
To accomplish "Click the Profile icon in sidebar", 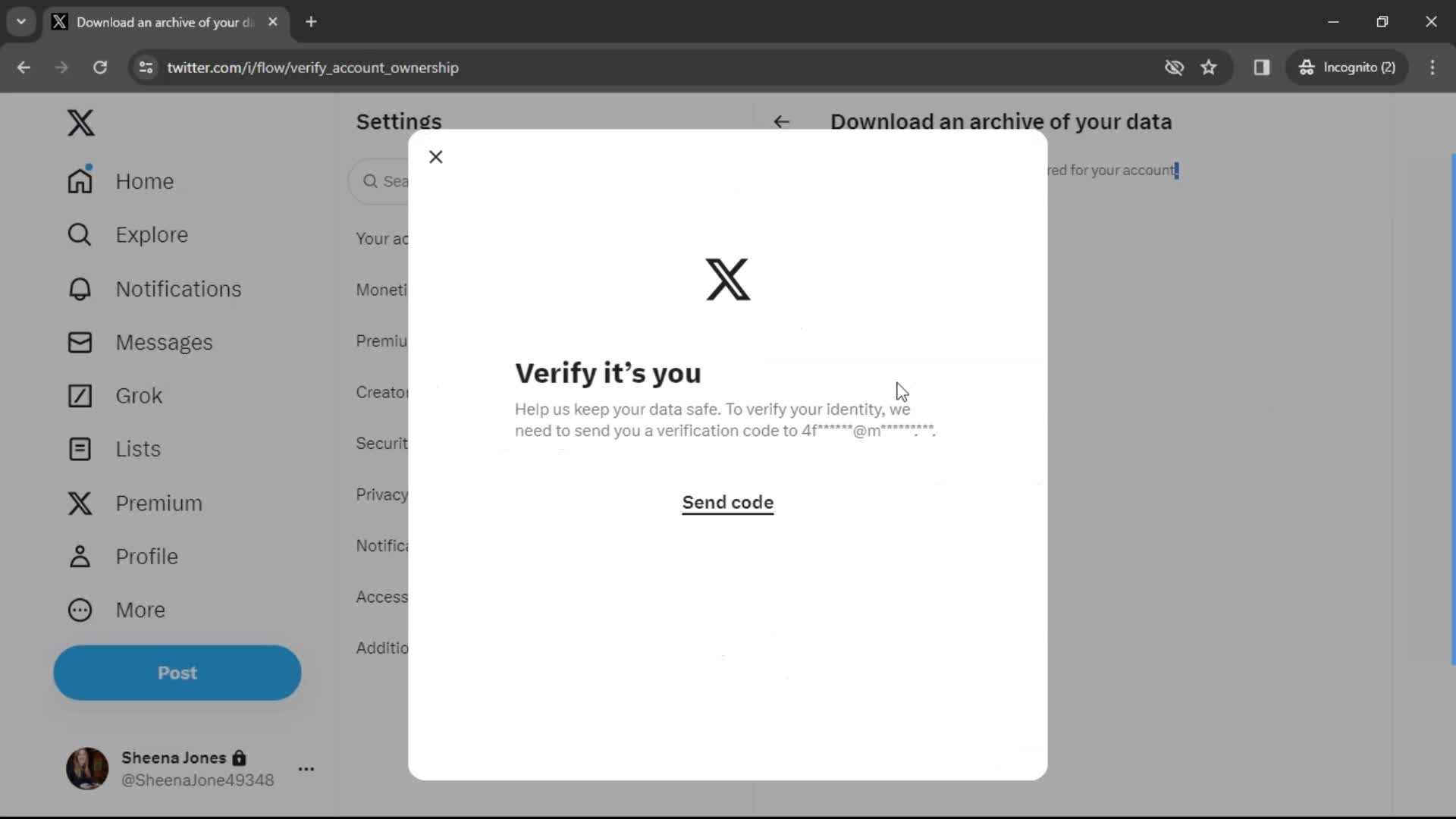I will click(x=80, y=555).
